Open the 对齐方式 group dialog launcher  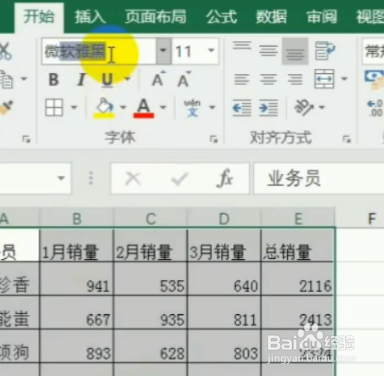coord(347,139)
